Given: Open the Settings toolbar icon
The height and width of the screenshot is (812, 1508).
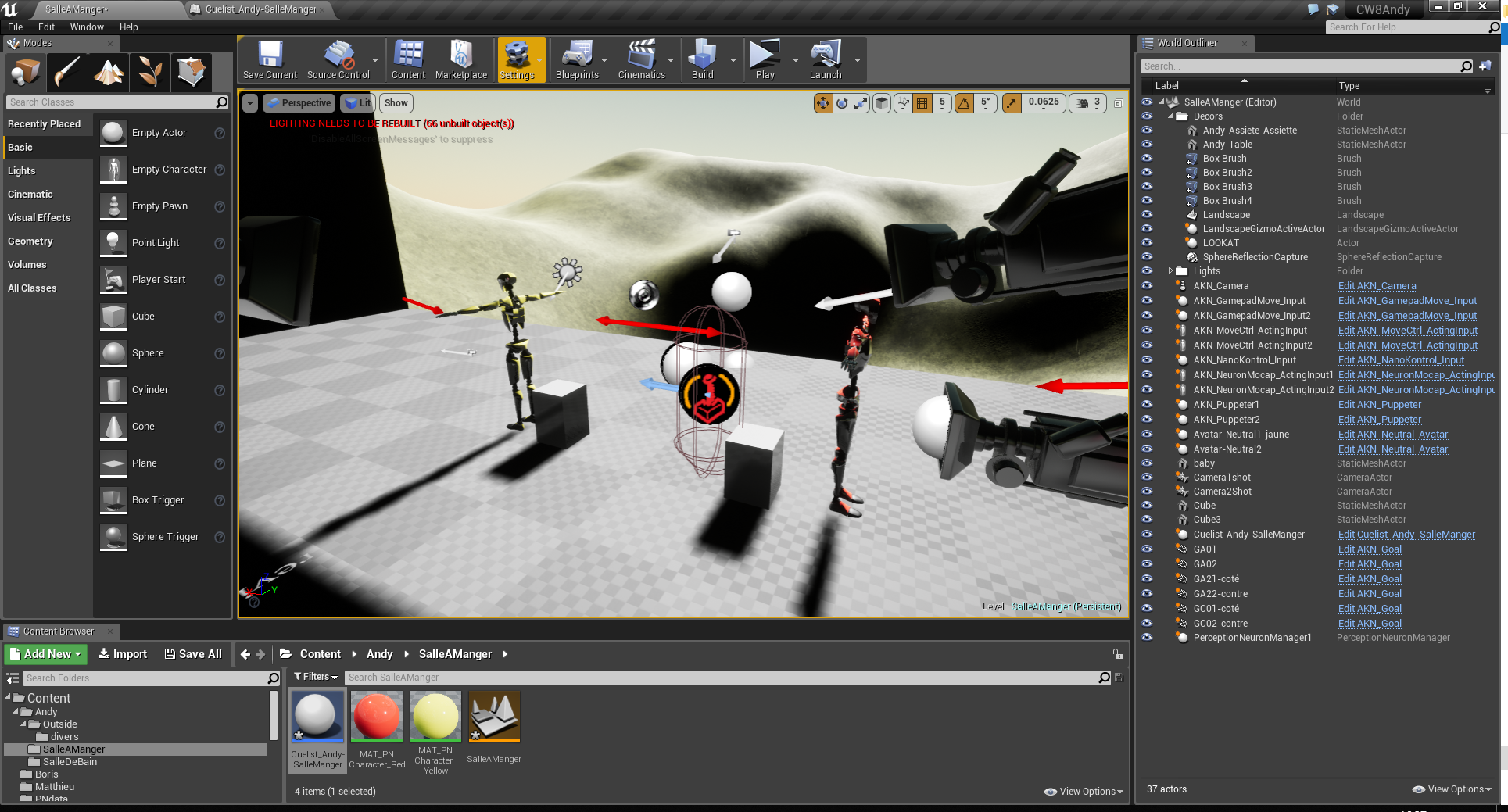Looking at the screenshot, I should 517,60.
